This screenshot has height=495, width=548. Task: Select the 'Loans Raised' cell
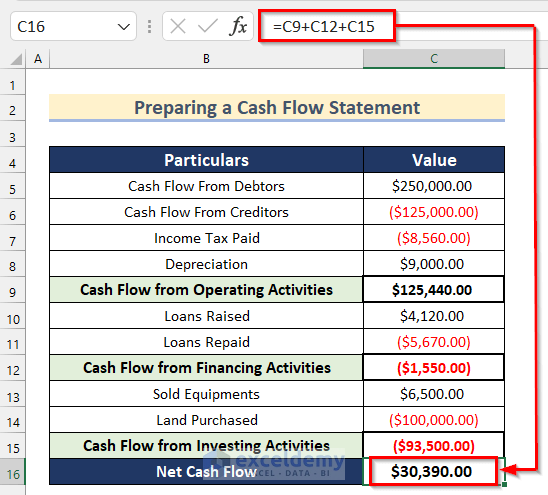pos(206,316)
